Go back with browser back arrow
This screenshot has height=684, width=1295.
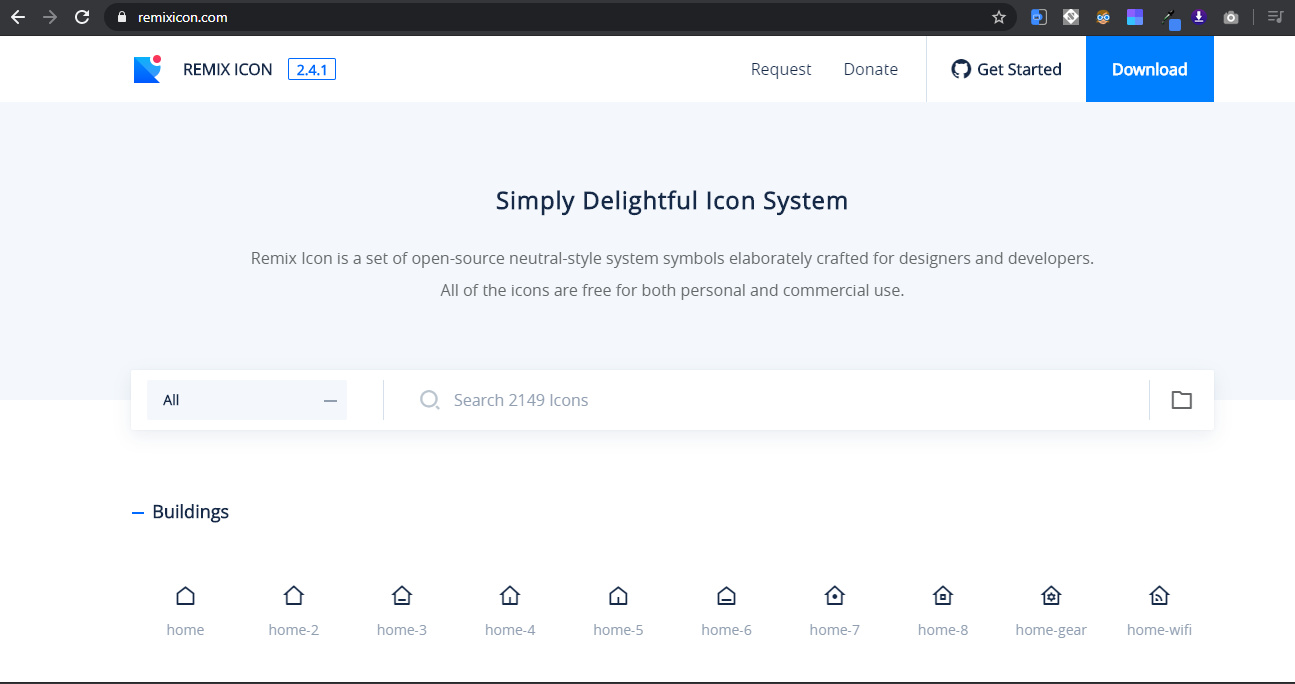coord(18,17)
